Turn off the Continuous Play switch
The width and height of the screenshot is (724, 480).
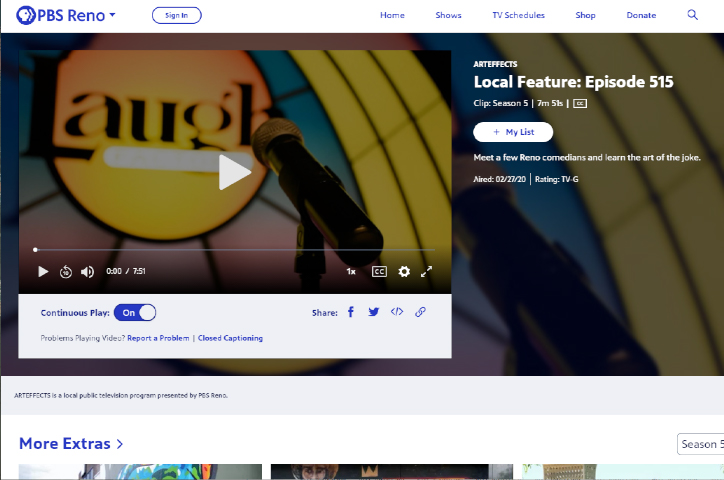tap(135, 312)
